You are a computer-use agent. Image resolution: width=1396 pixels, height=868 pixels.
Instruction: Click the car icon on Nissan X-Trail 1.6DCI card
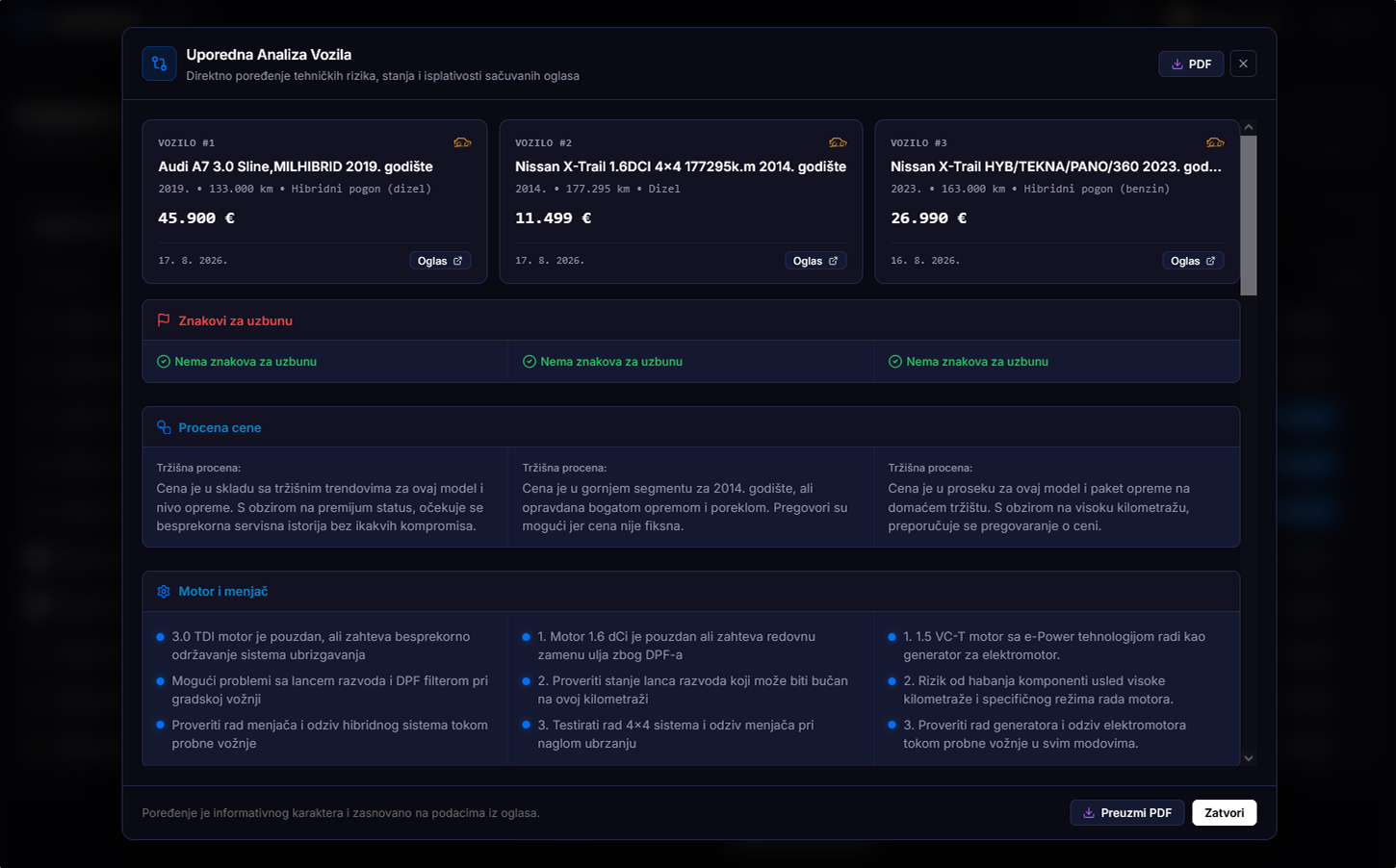[838, 142]
